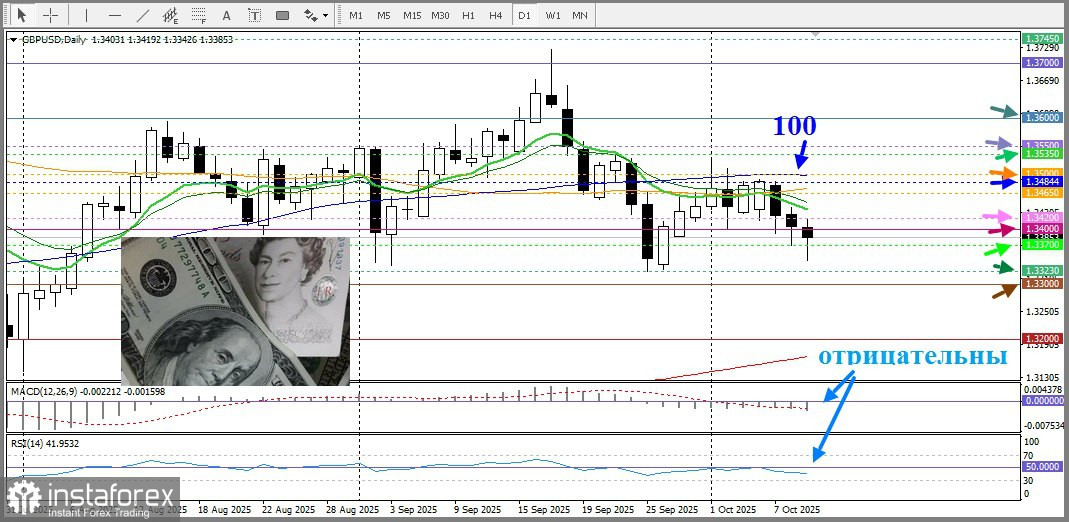Screen dimensions: 1069x522
Task: Select the 1.35500 price level label
Action: [x=1043, y=146]
